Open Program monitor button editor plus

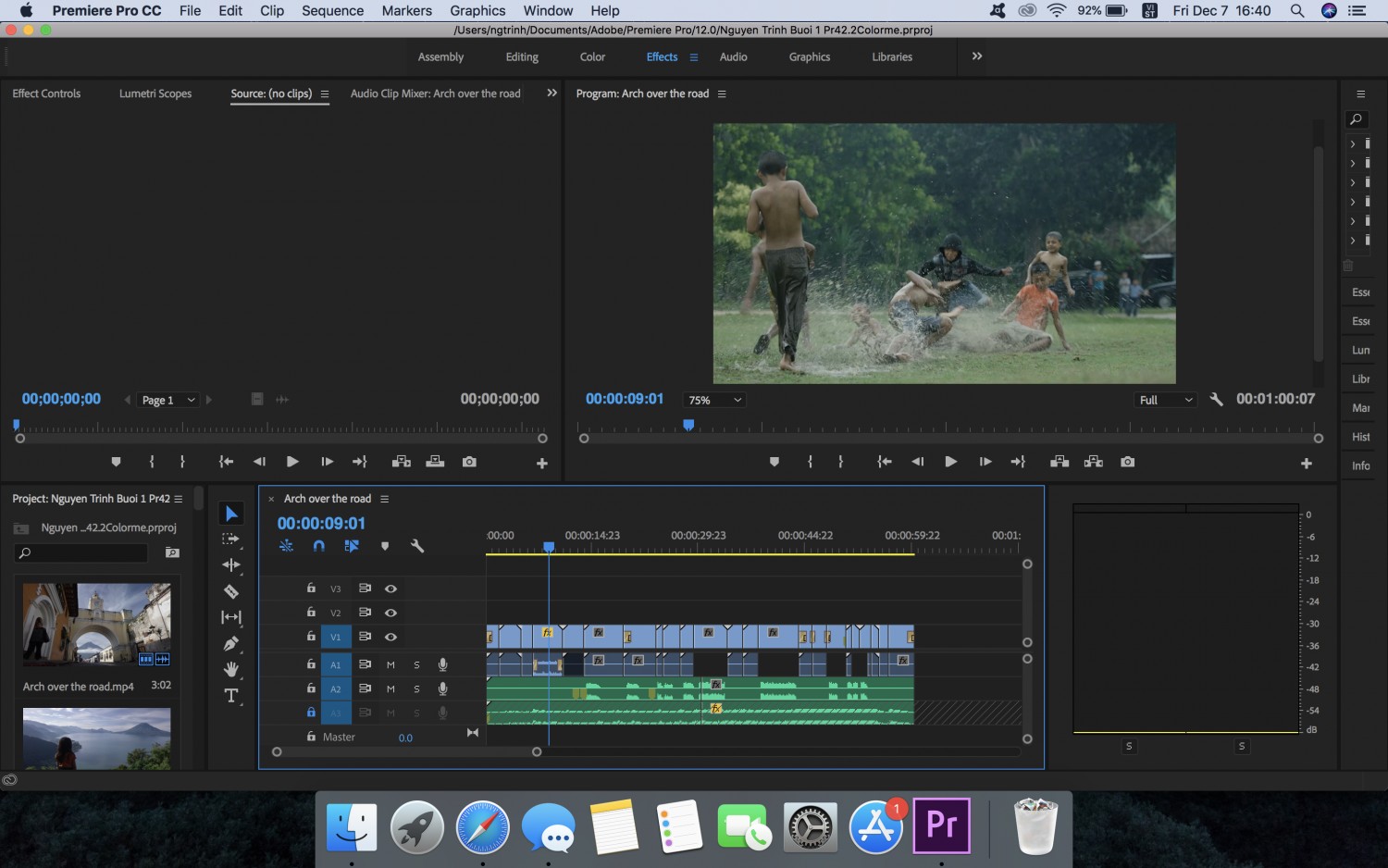(x=1307, y=464)
